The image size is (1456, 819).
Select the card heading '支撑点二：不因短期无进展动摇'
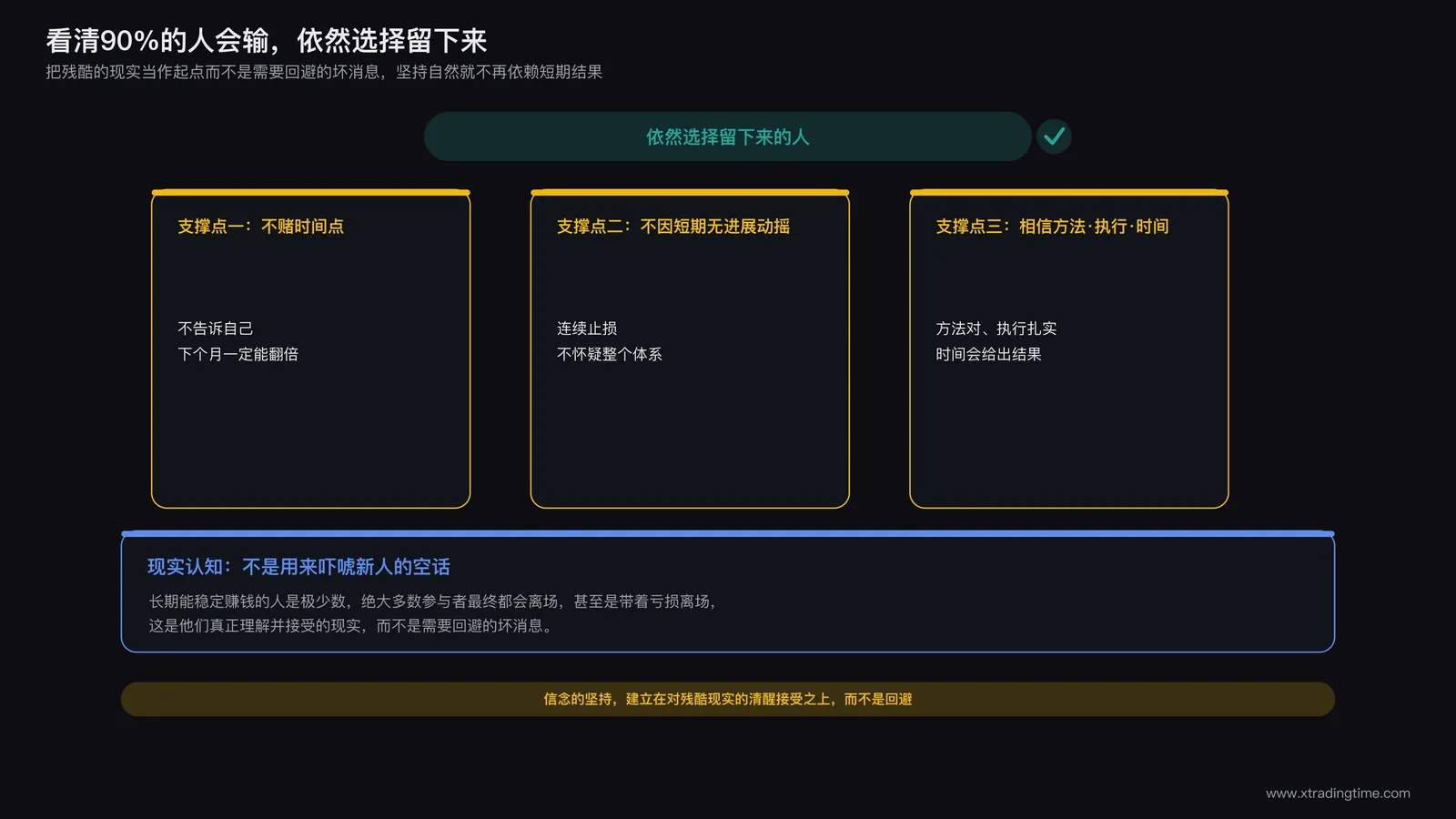[x=673, y=227]
